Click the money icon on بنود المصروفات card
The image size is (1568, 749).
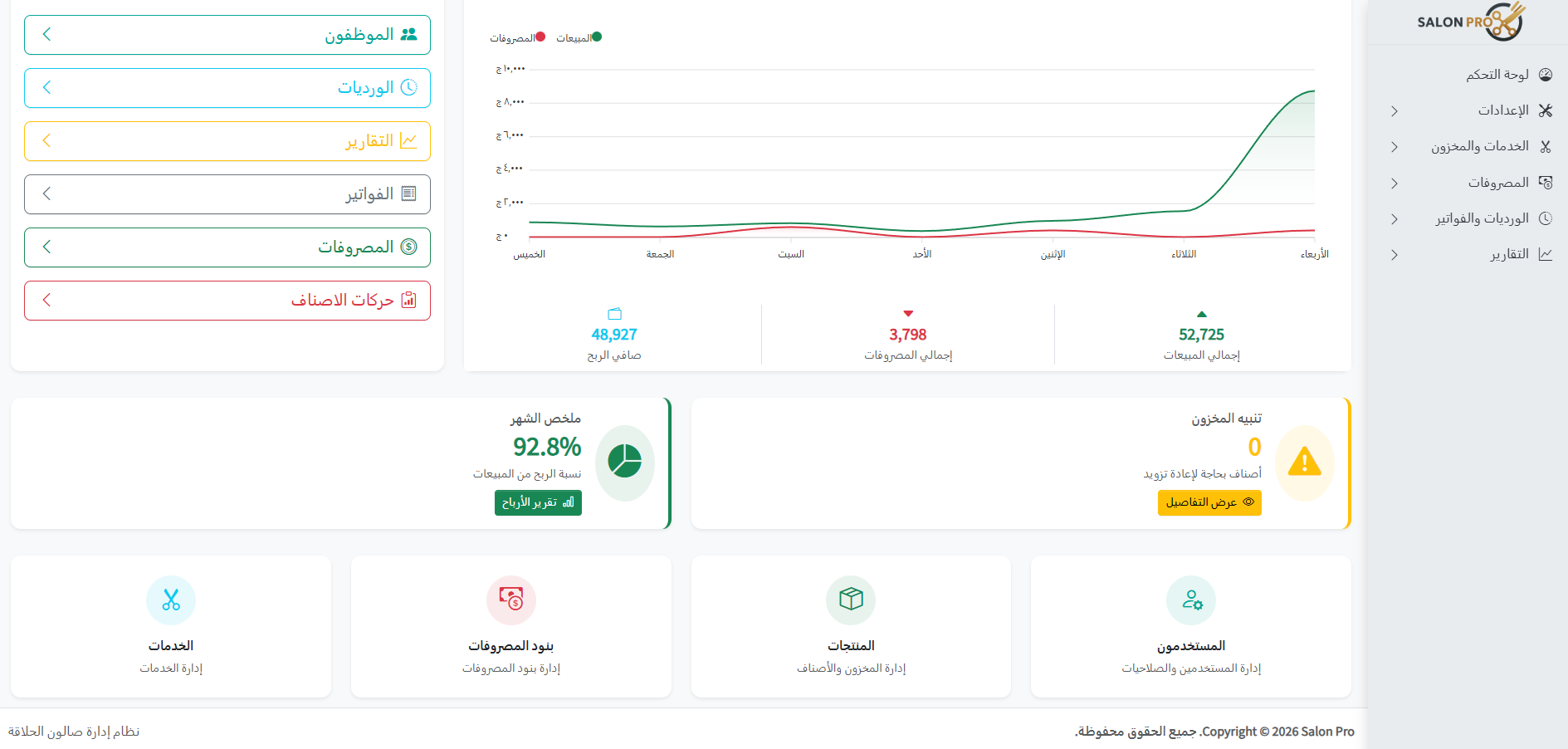pos(510,600)
